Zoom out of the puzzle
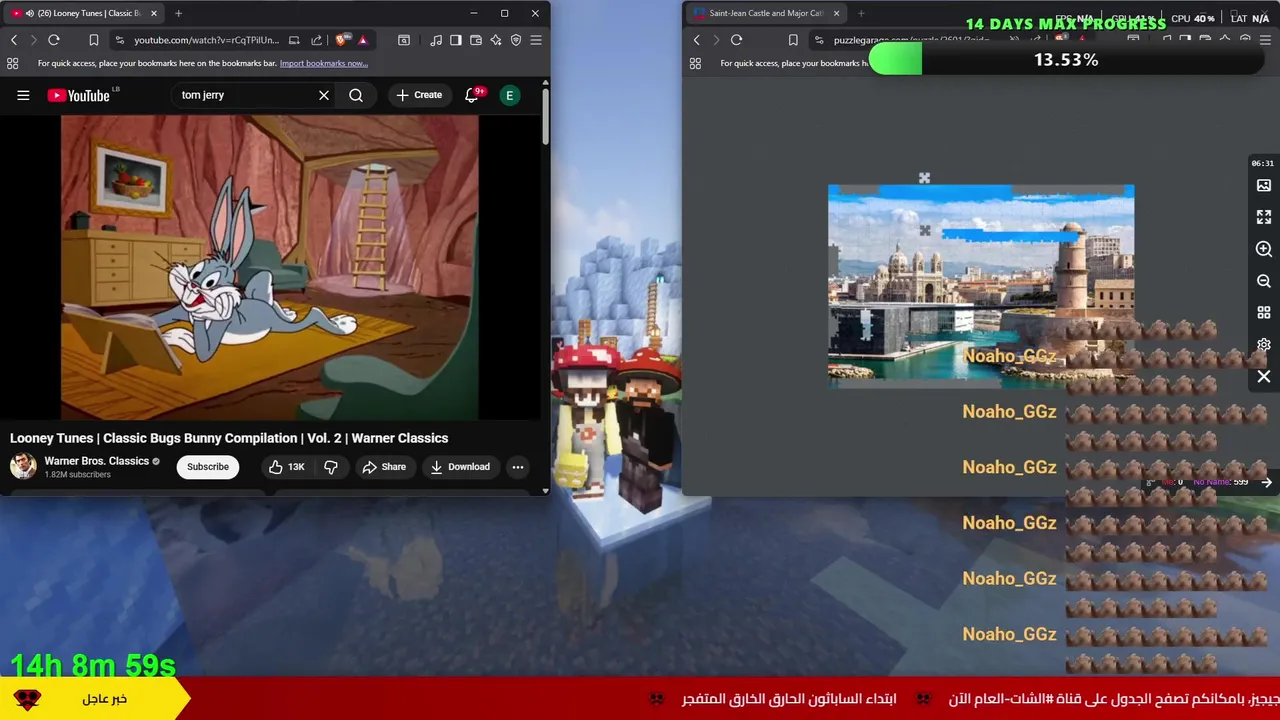 click(1264, 281)
